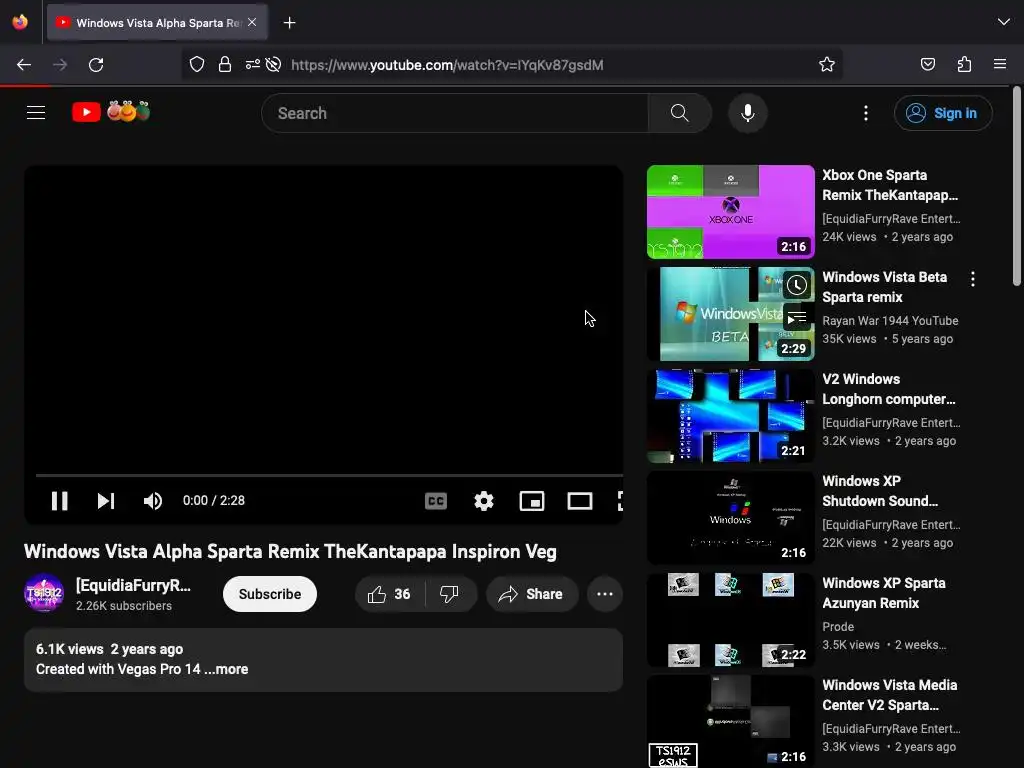Reload the current page

96,65
